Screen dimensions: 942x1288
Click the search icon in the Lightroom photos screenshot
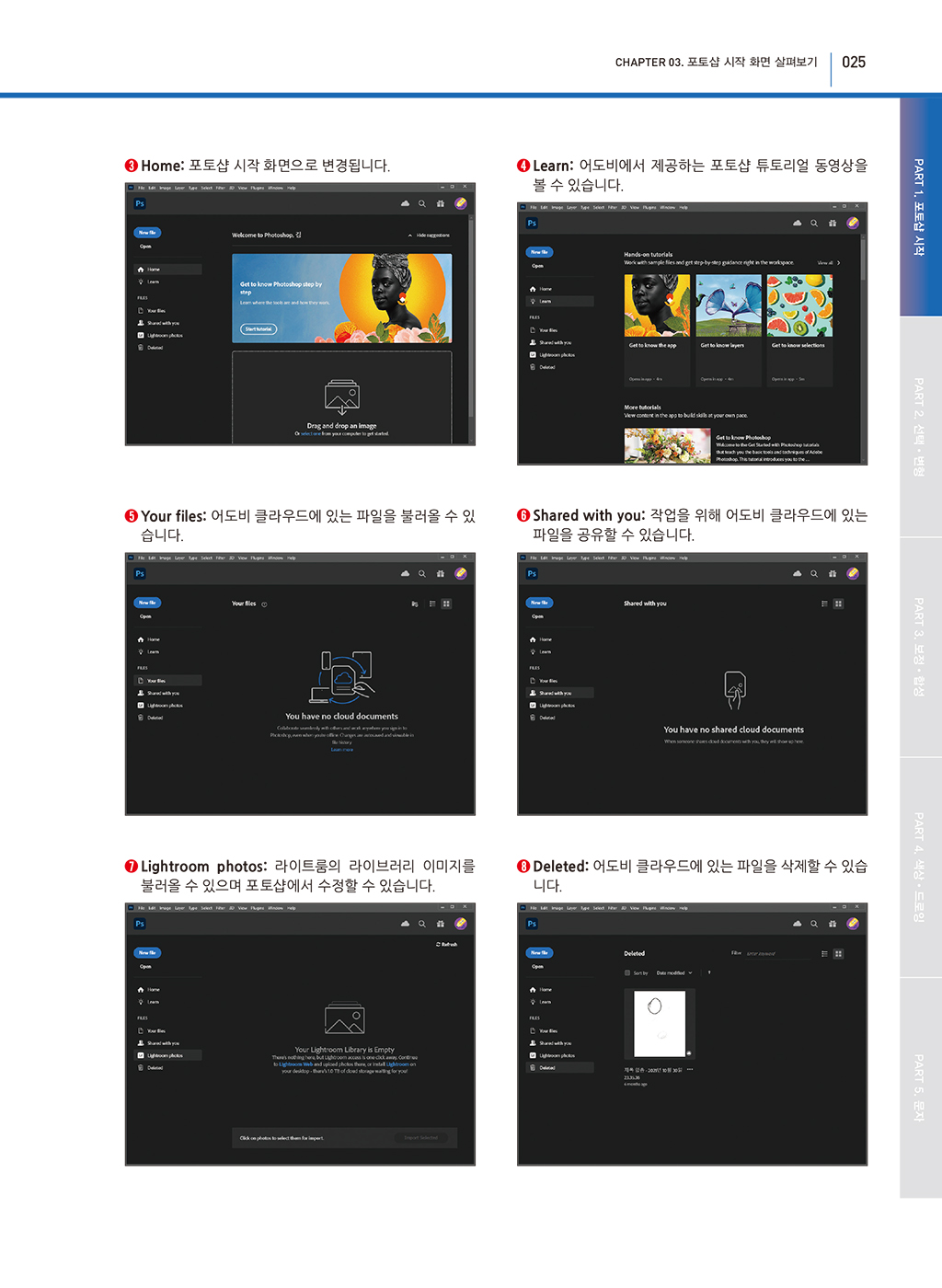(422, 924)
